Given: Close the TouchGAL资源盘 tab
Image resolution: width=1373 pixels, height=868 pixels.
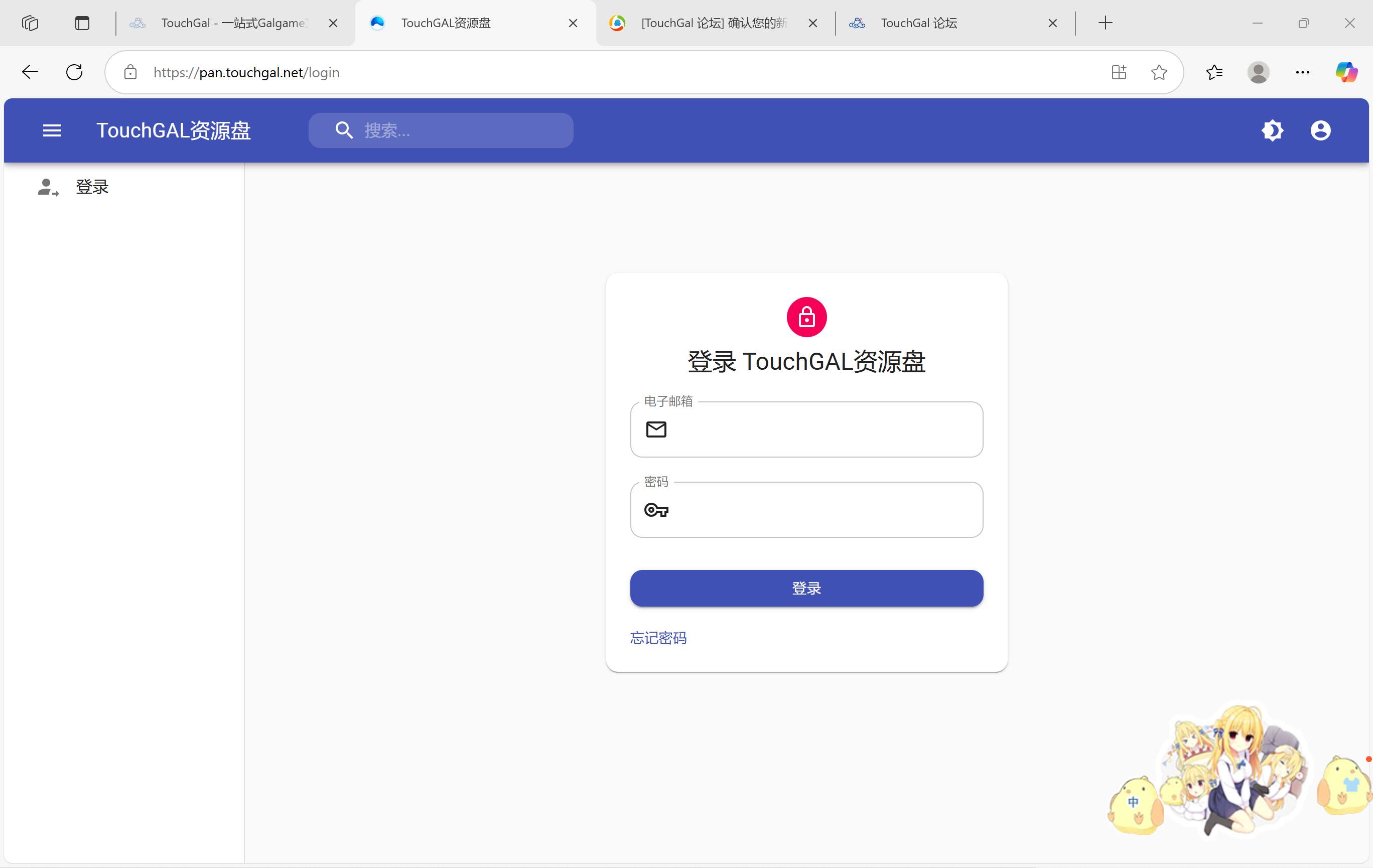Looking at the screenshot, I should pyautogui.click(x=573, y=24).
